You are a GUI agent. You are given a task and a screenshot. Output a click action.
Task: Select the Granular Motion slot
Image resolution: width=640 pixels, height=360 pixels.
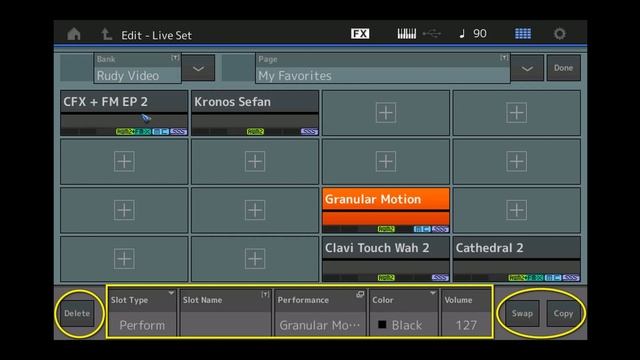tap(386, 210)
